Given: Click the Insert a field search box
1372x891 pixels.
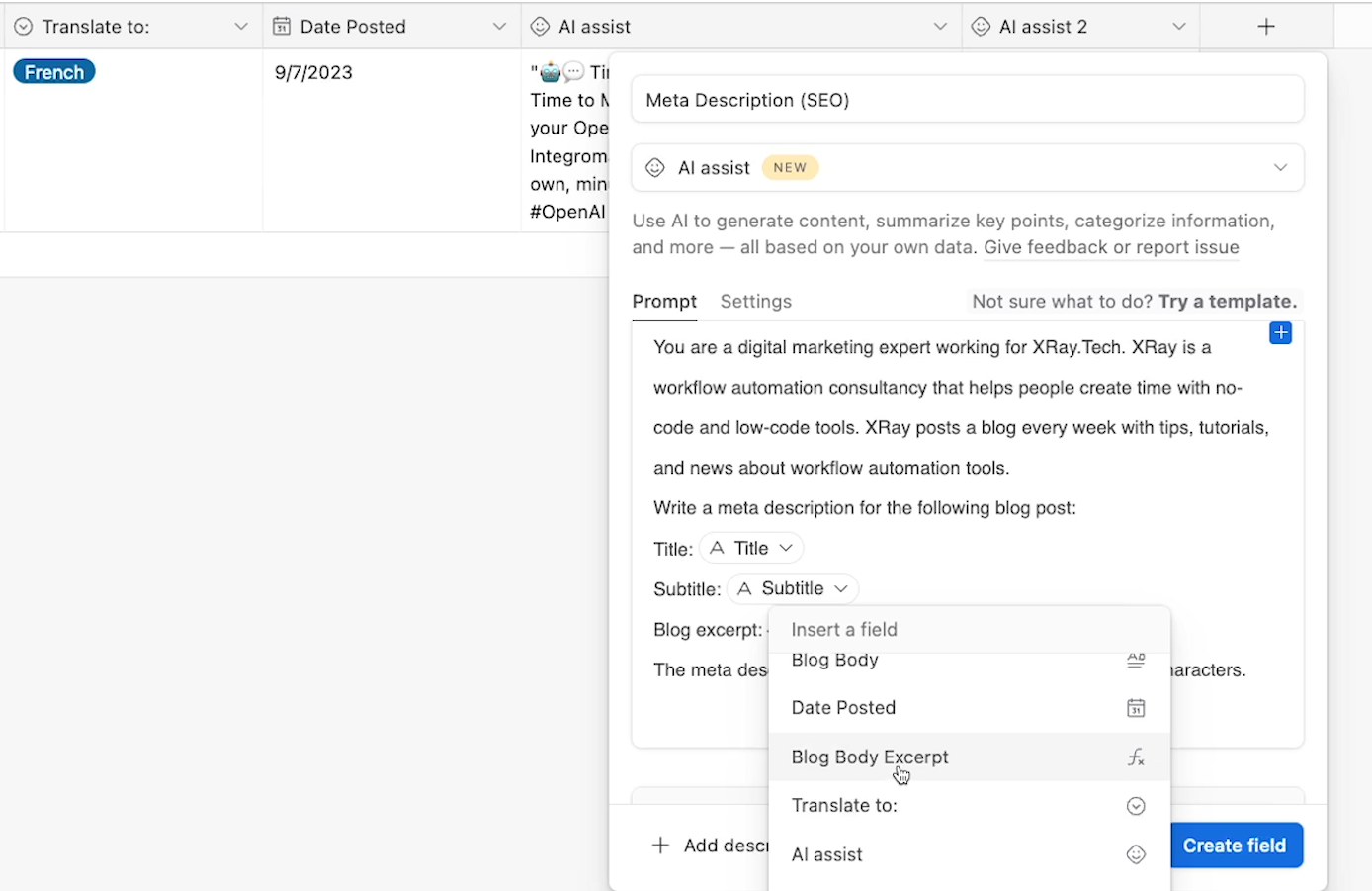Looking at the screenshot, I should (x=969, y=630).
